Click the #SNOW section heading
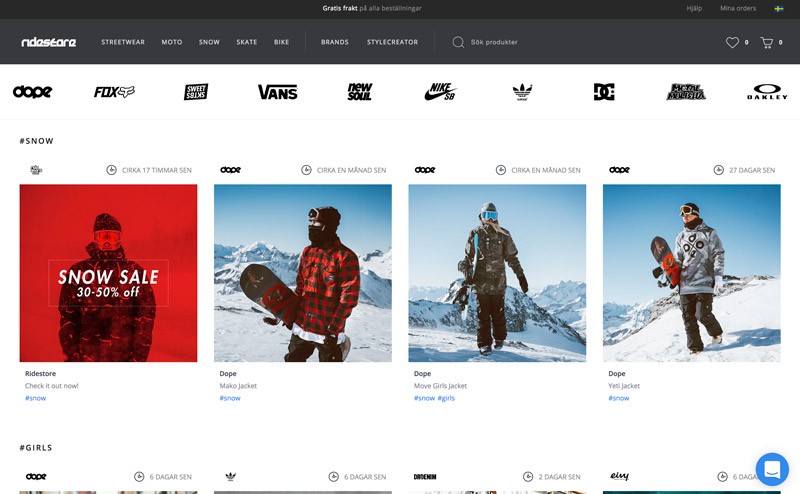This screenshot has width=800, height=494. 36,141
